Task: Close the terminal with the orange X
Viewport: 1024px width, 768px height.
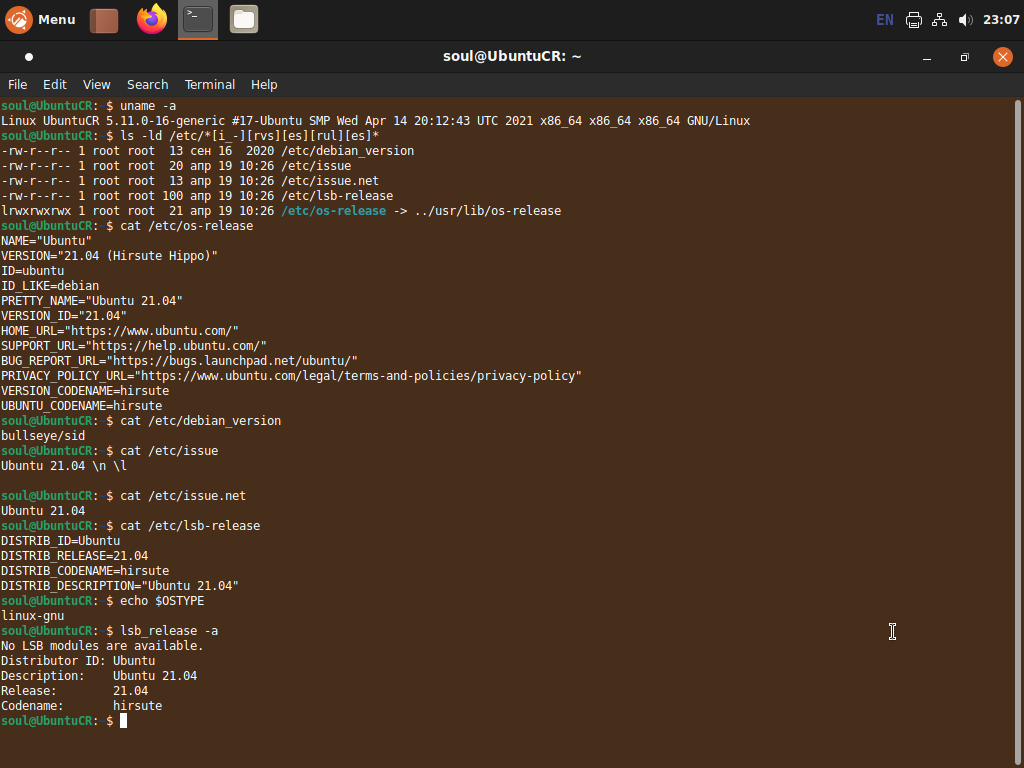Action: click(x=1002, y=57)
